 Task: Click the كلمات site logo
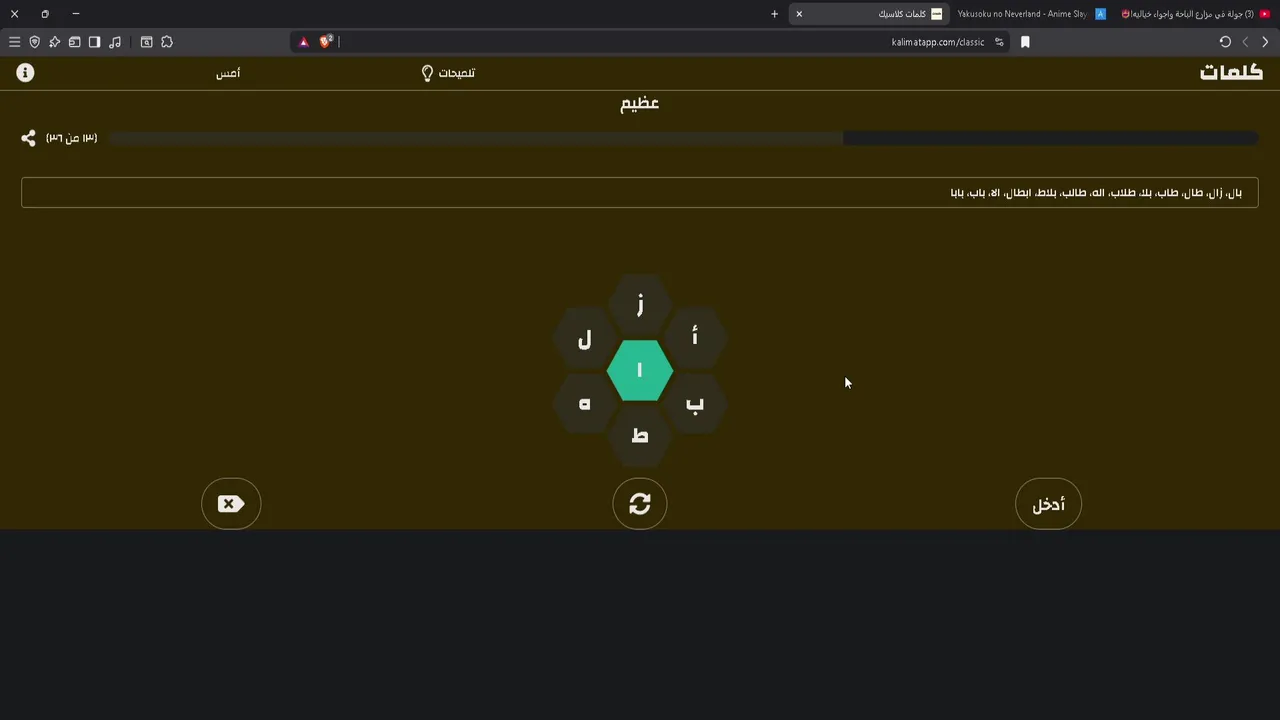click(x=1231, y=73)
